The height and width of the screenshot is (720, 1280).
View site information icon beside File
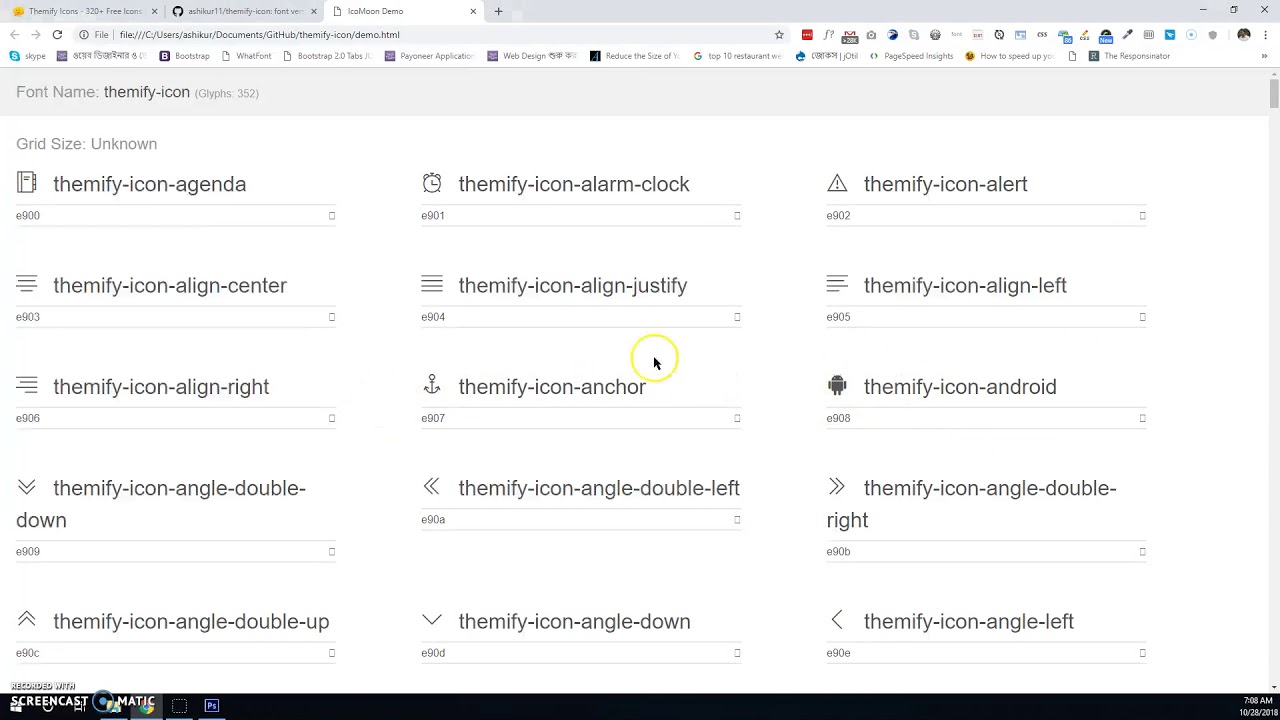(84, 35)
